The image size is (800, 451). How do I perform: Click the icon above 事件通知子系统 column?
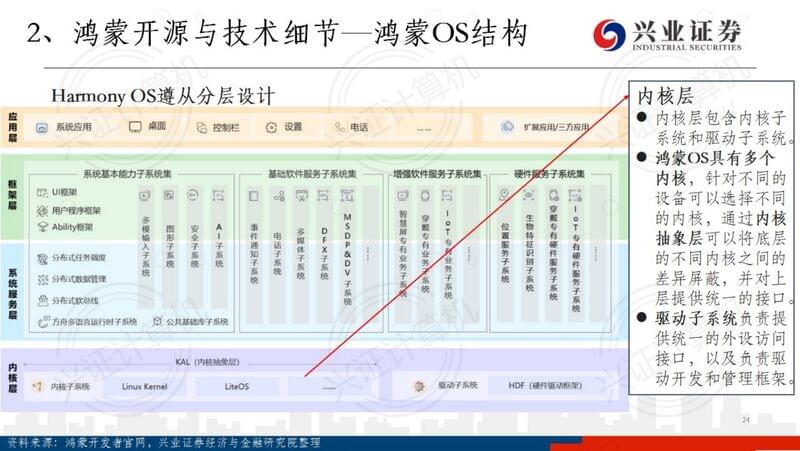tap(254, 196)
